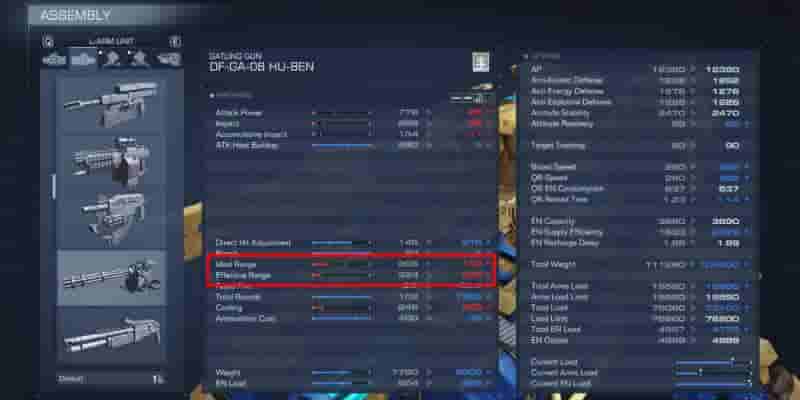Click the Current Load gauge bar
The image size is (800, 400).
[713, 362]
